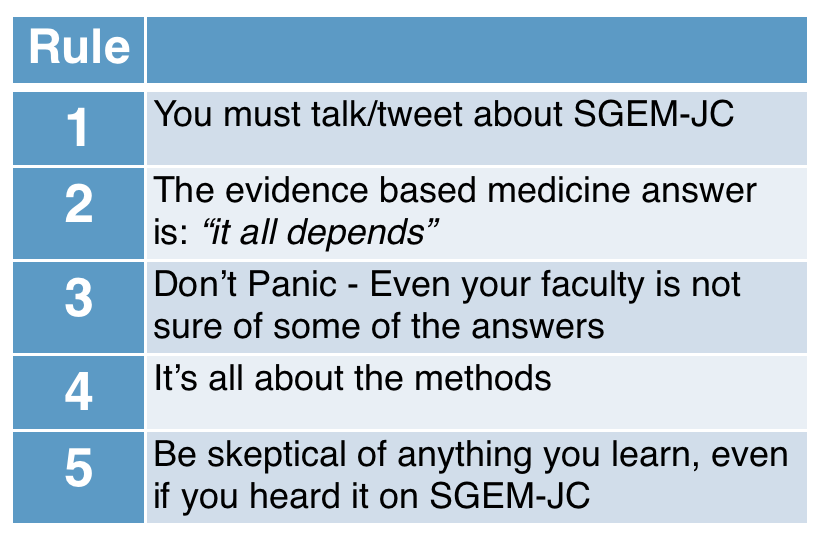Click 'sure of some of the answers' line
The height and width of the screenshot is (536, 824).
tap(379, 326)
